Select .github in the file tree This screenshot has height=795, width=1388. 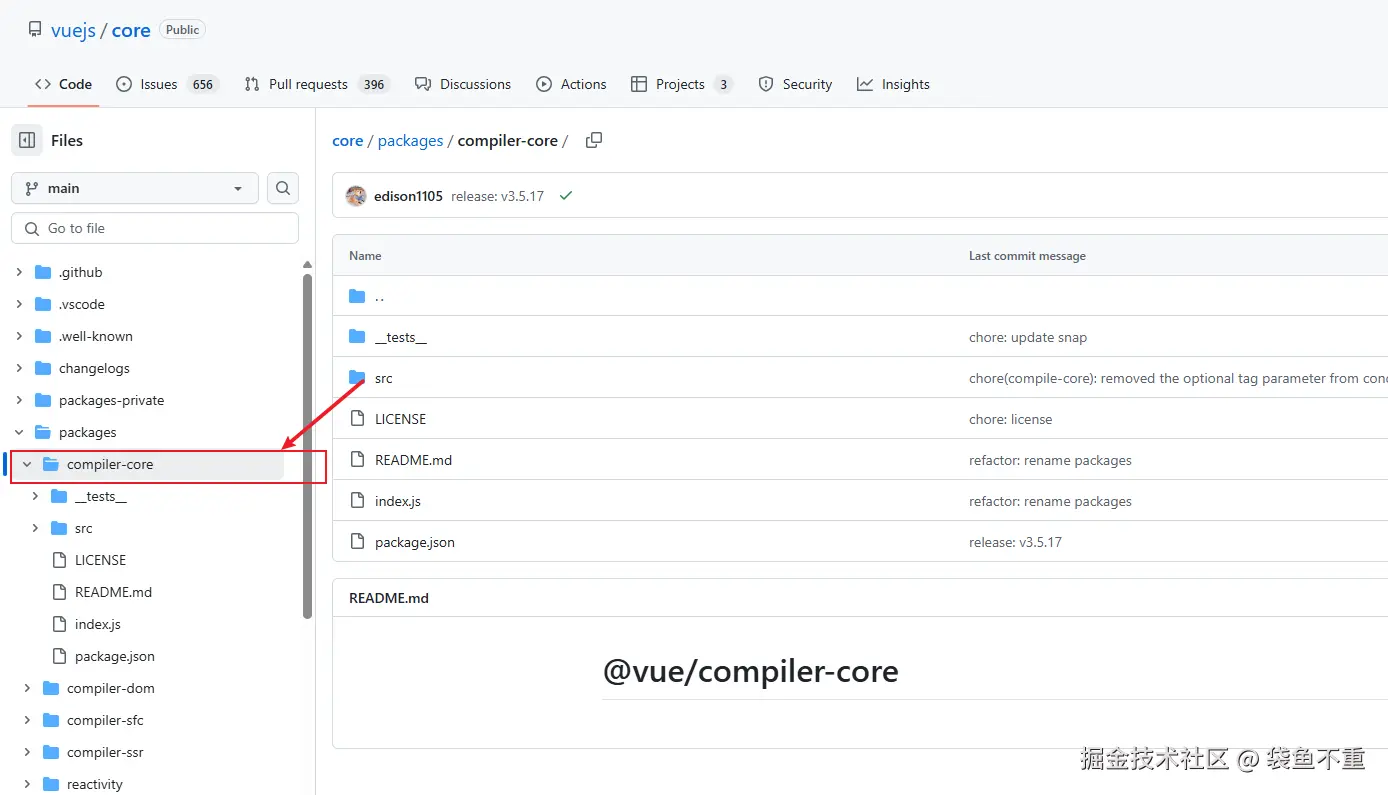coord(80,272)
